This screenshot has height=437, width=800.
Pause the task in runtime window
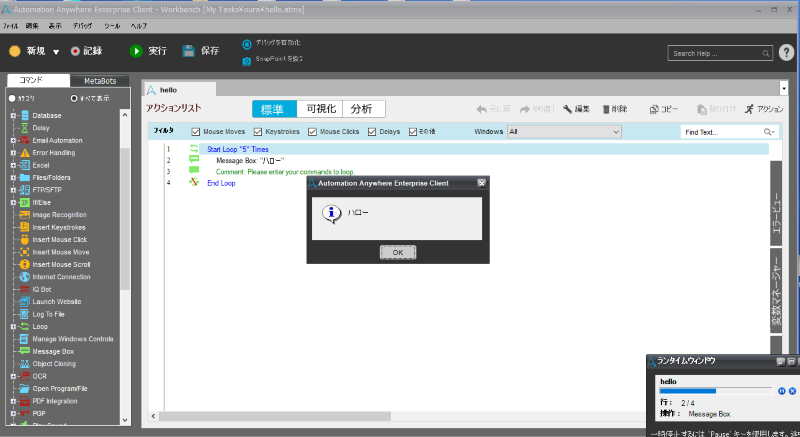(x=782, y=391)
